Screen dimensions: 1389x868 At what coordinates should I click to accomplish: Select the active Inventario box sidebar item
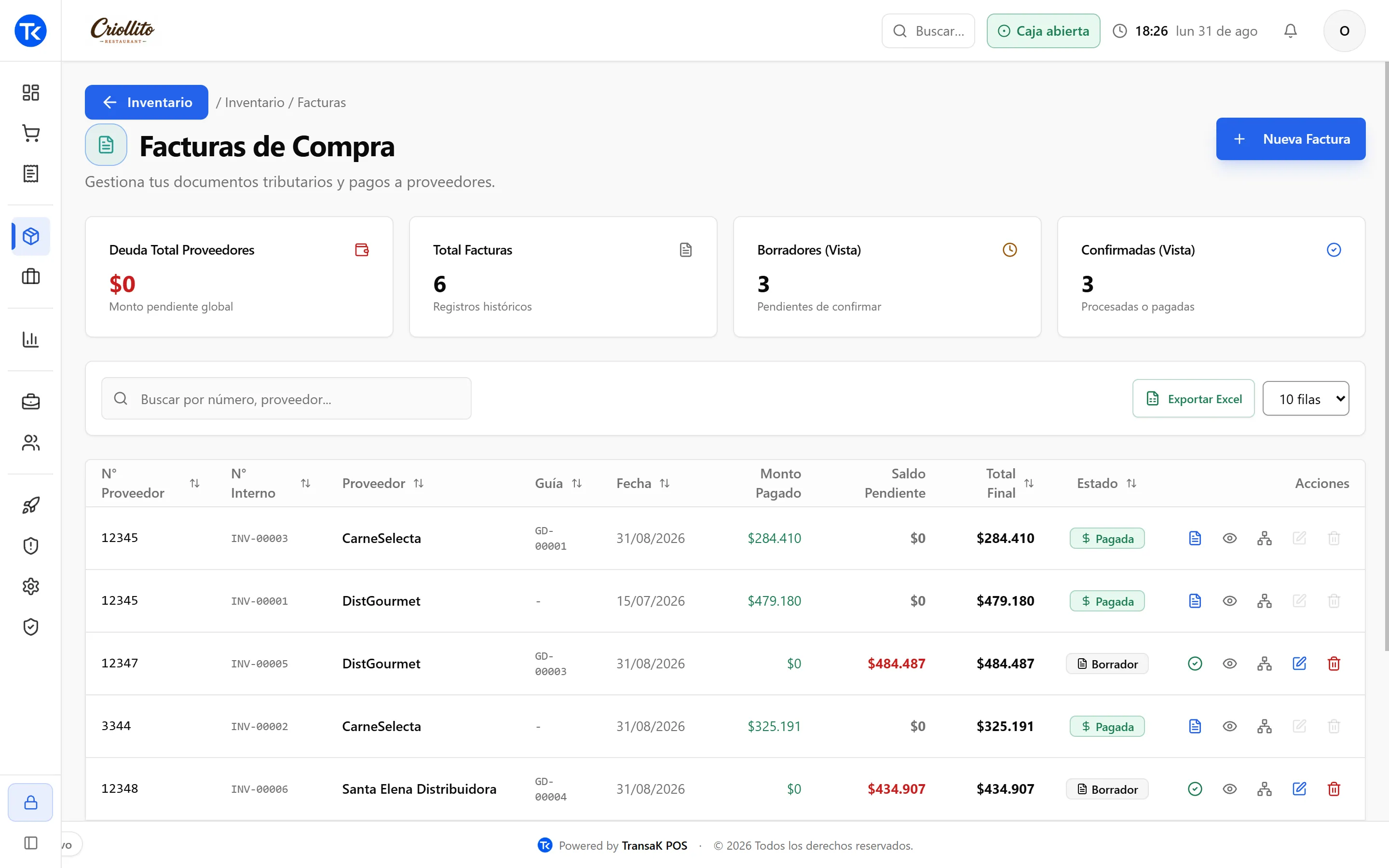[x=30, y=236]
